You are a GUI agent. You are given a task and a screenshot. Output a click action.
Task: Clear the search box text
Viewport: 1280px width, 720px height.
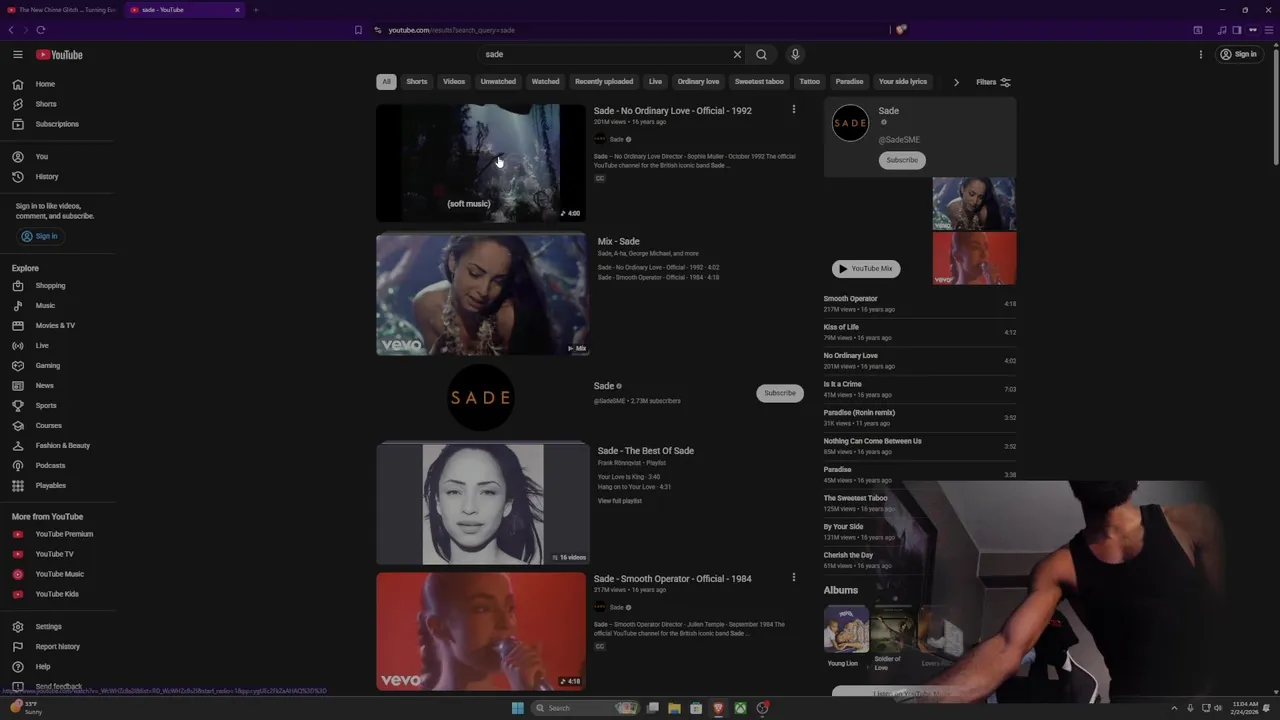(737, 54)
